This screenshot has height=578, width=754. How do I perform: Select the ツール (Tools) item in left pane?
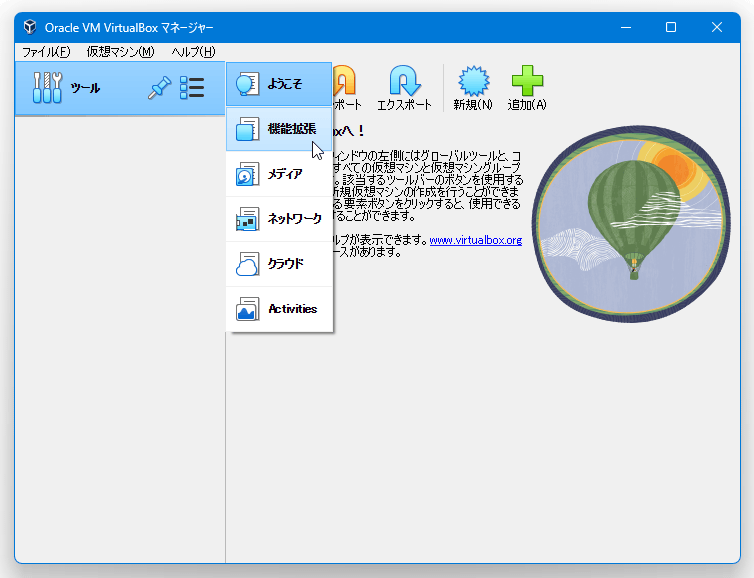click(x=120, y=88)
